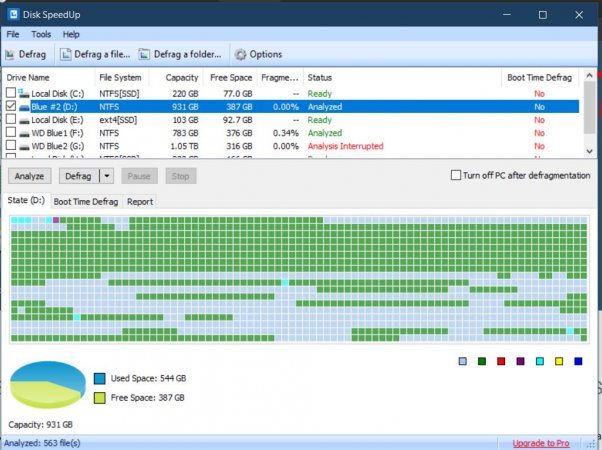Click the drive list scroll-down arrow
This screenshot has width=602, height=450.
coord(590,151)
